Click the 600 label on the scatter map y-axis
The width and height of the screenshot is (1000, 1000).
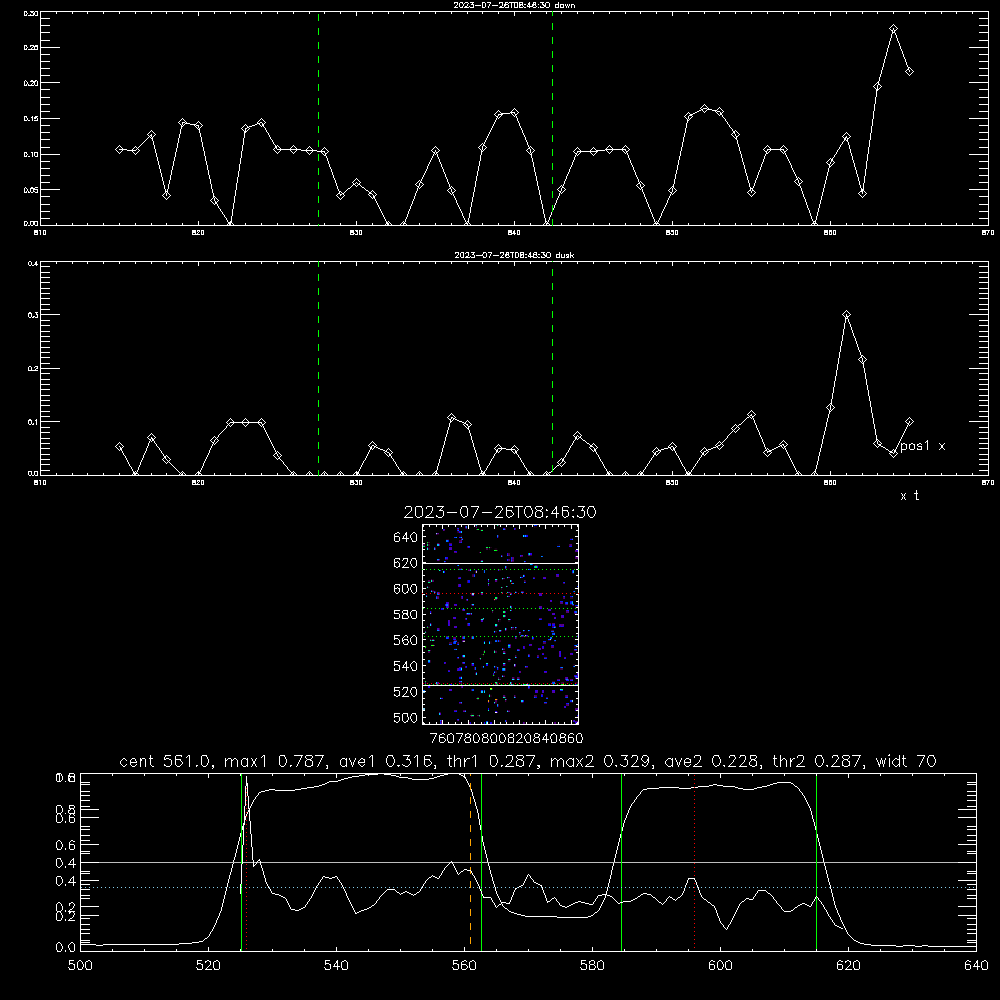coord(405,589)
